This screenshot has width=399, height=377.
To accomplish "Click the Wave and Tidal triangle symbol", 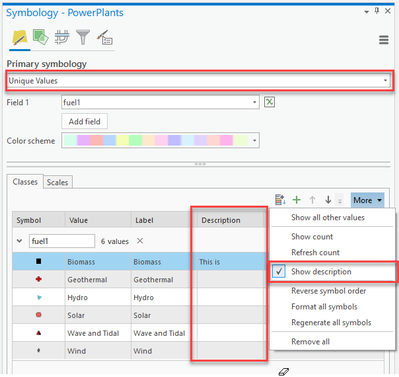I will click(x=39, y=333).
